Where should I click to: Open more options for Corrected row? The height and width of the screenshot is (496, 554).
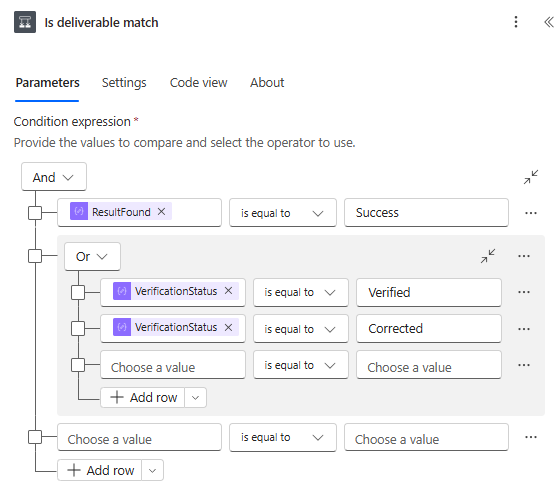tap(524, 329)
